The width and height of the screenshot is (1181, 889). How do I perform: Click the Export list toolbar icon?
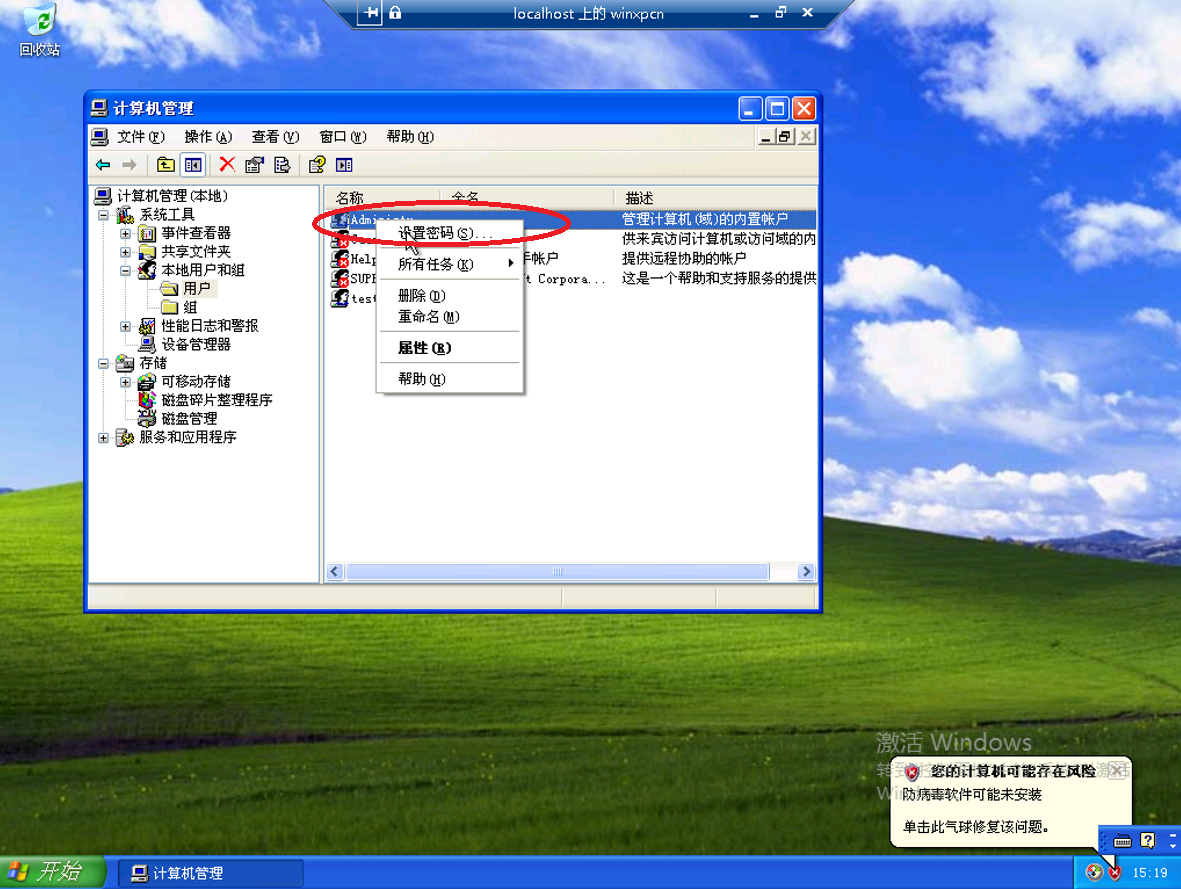point(282,165)
